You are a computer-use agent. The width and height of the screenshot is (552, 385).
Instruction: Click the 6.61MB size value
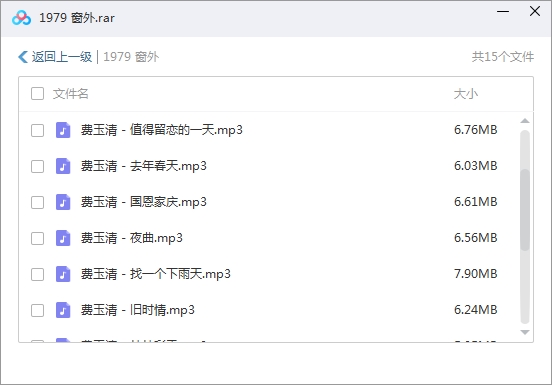[x=476, y=202]
